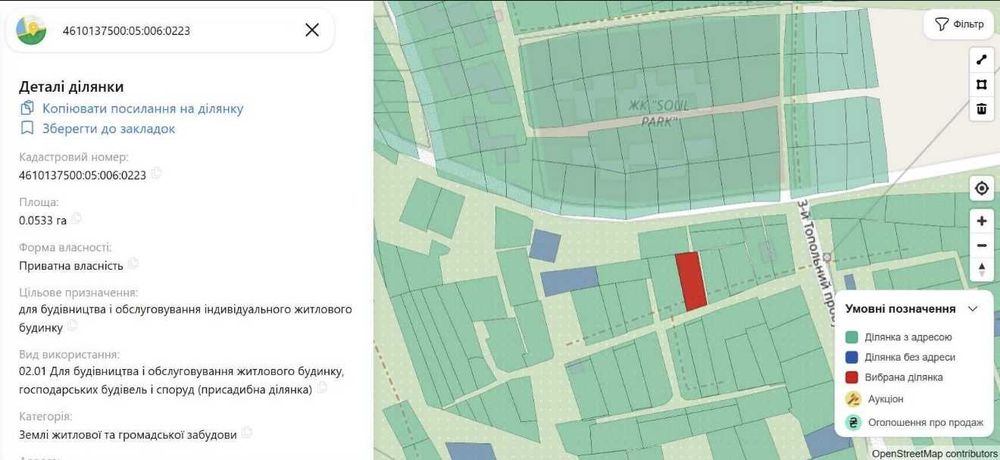Click the 'Приватна власність' value text
The width and height of the screenshot is (1000, 460).
pos(71,265)
